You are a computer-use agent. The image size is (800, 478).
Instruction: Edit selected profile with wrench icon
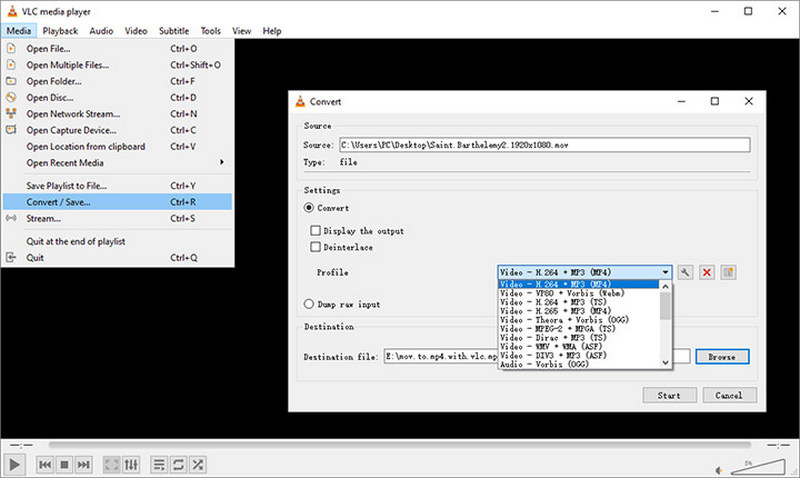click(x=686, y=272)
